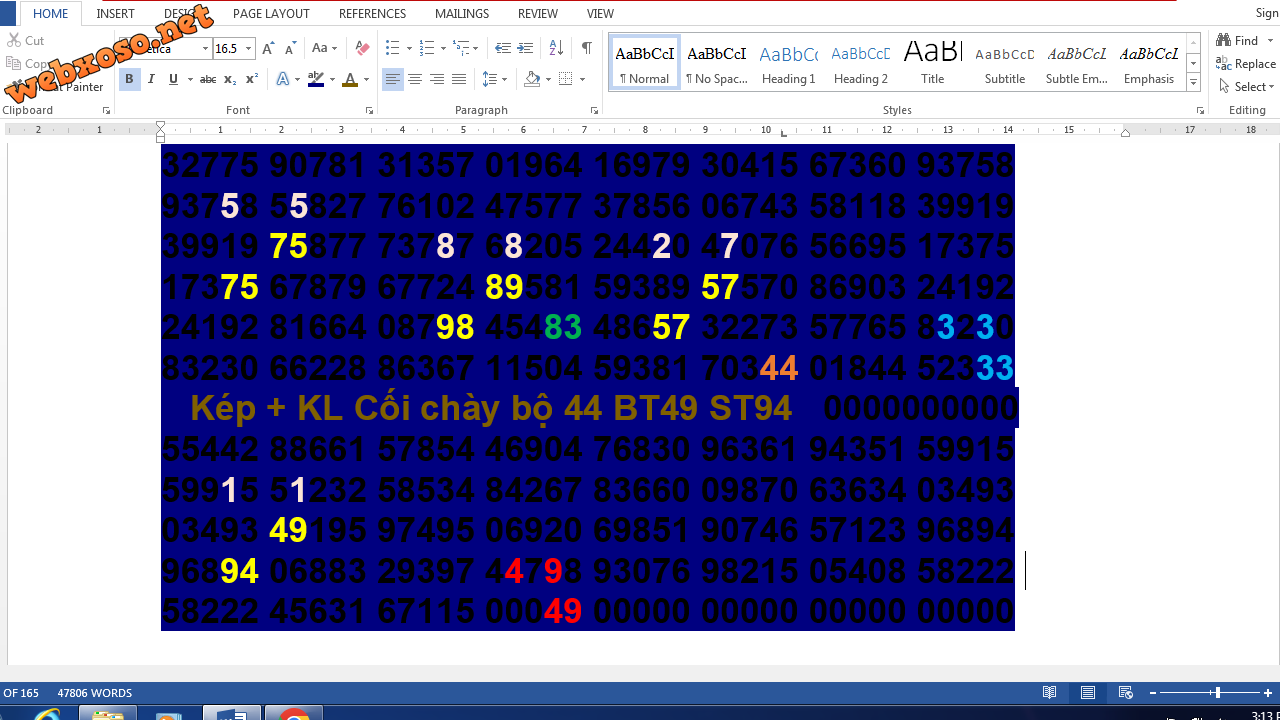
Task: Toggle Show/Hide paragraph marks
Action: tap(586, 48)
